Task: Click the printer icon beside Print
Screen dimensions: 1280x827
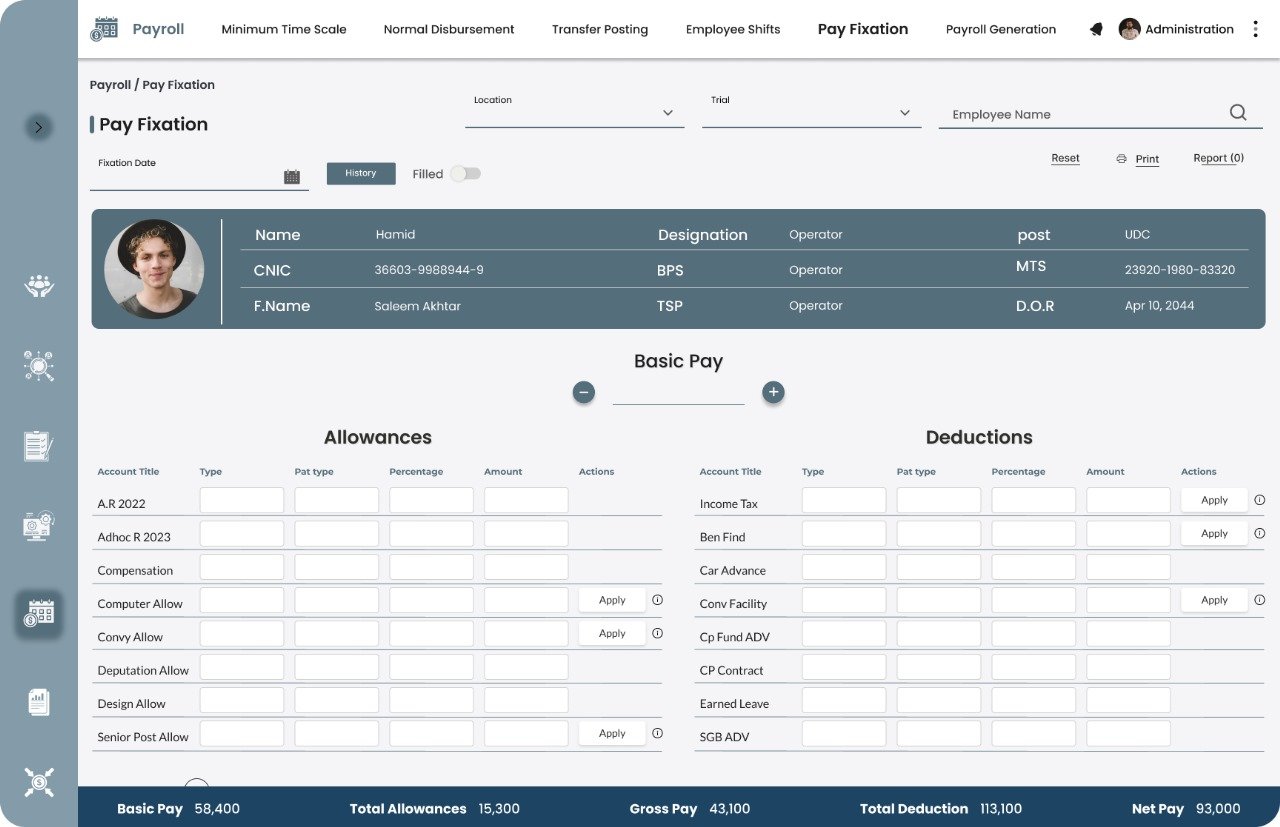Action: coord(1121,159)
